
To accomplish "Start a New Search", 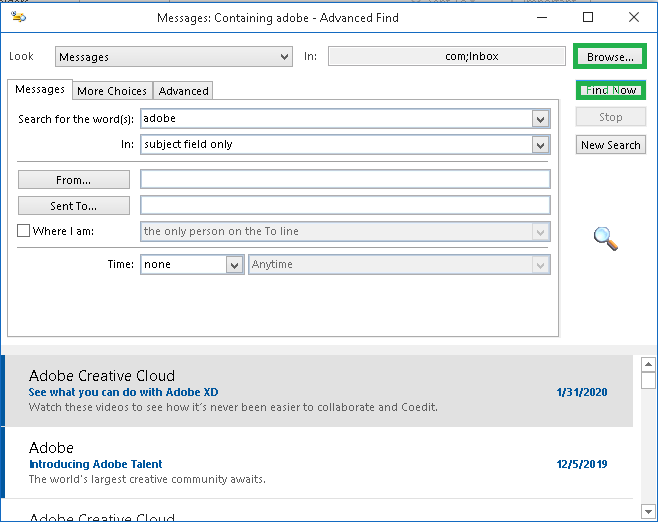I will coord(611,145).
